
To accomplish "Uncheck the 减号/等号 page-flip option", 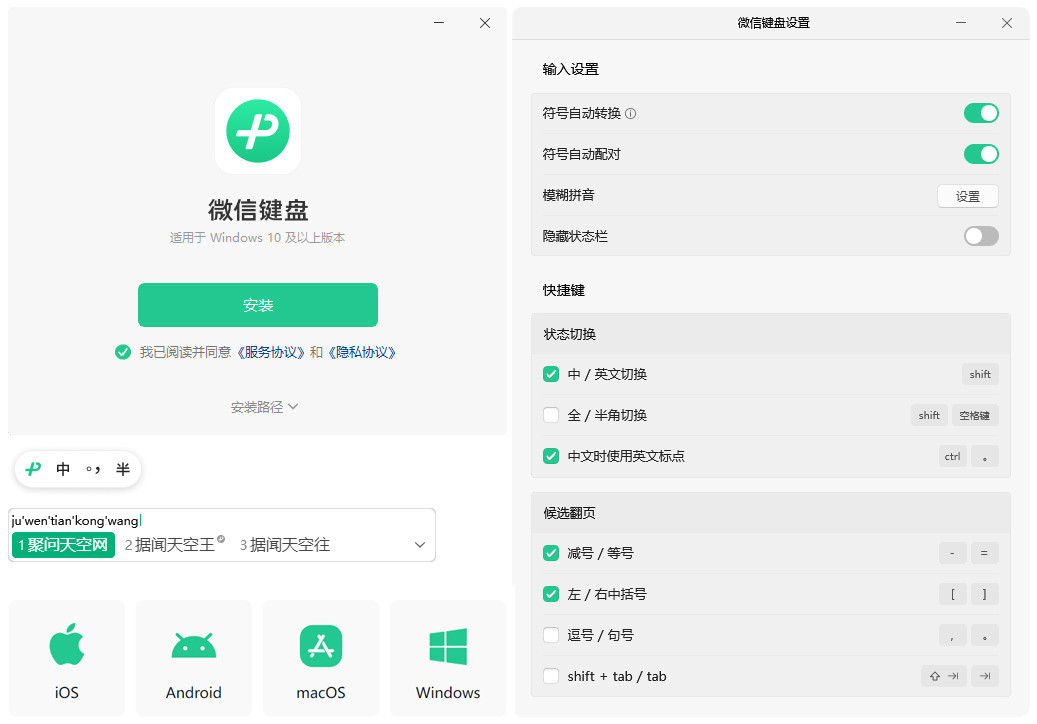I will 551,553.
